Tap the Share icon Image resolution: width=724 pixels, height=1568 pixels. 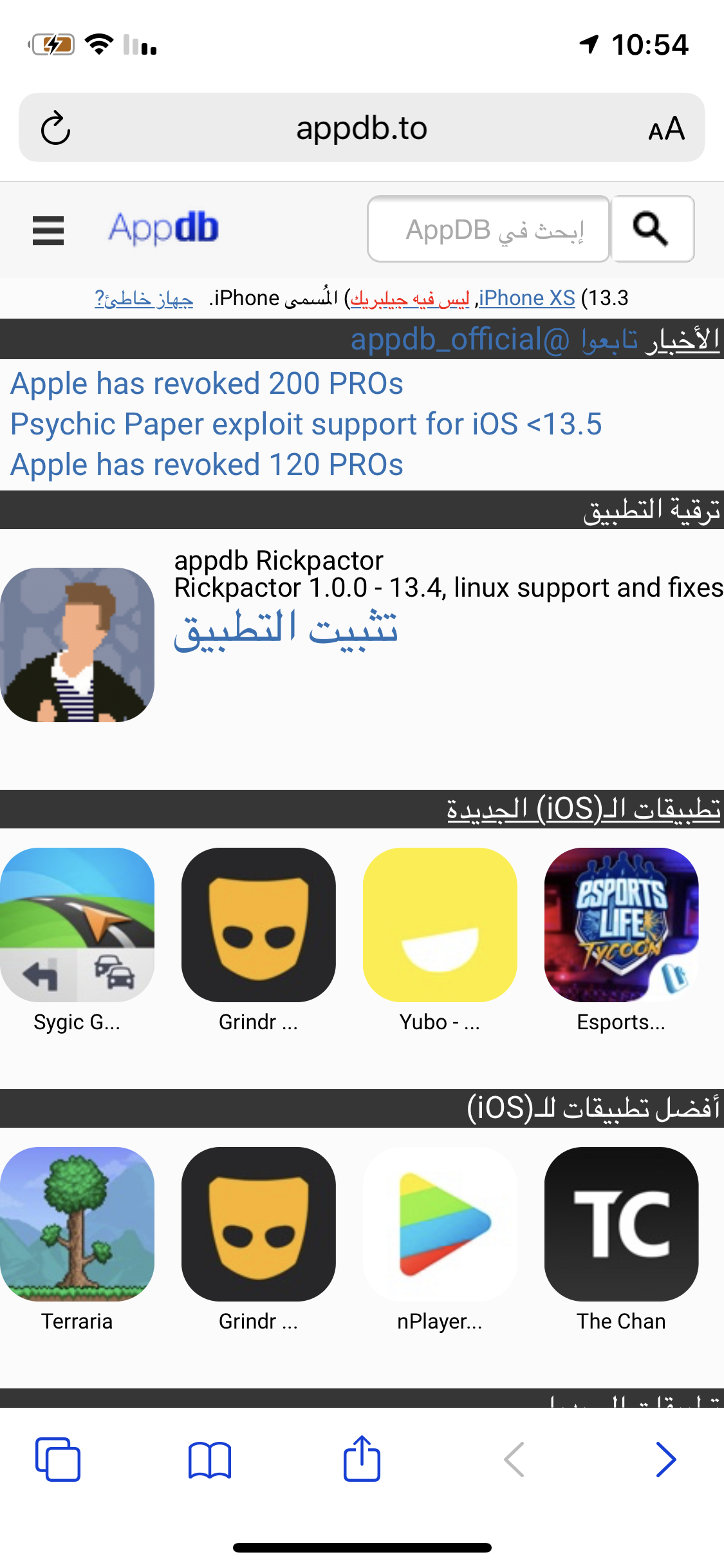[x=362, y=1458]
